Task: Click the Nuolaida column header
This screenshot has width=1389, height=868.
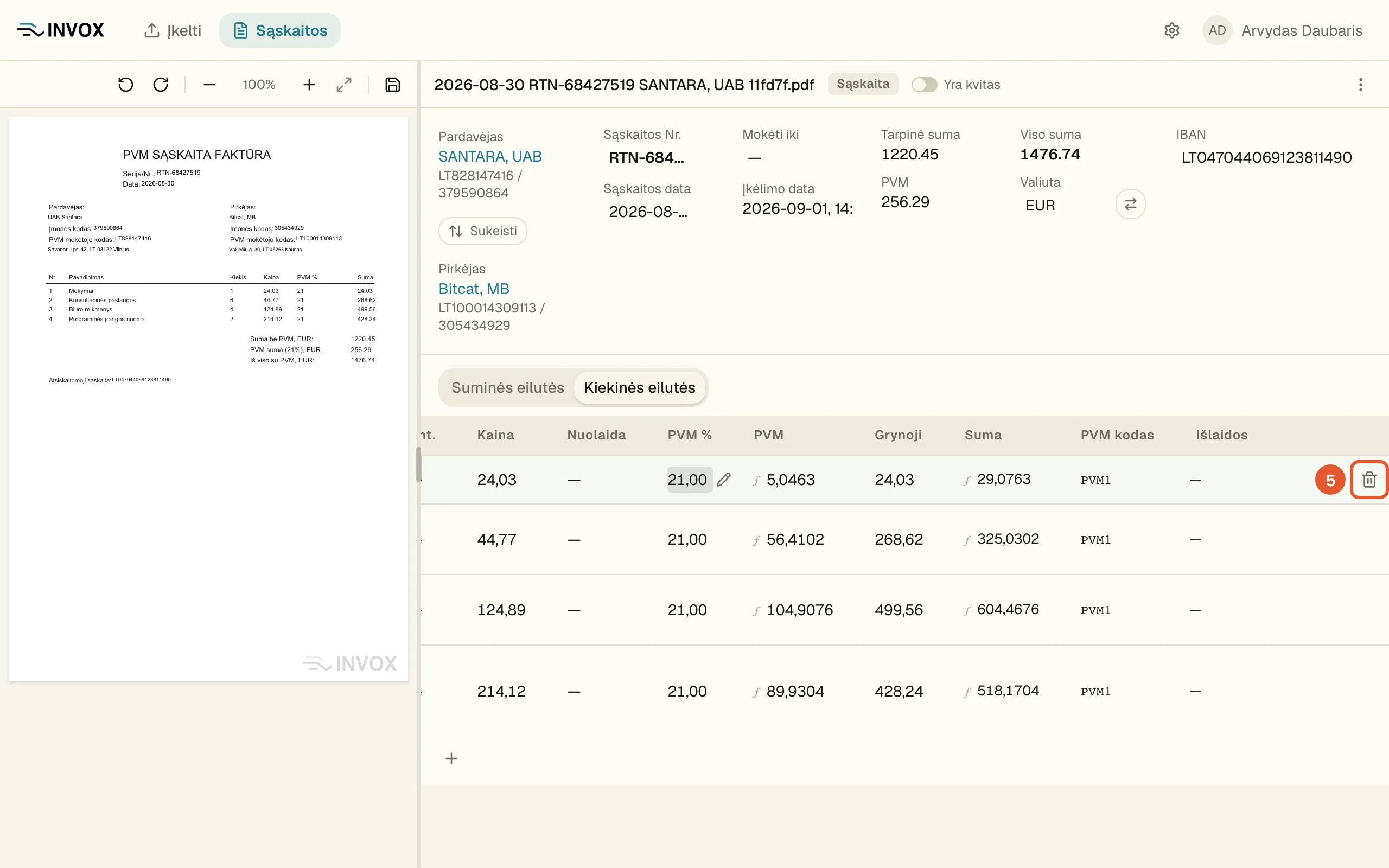Action: click(596, 435)
